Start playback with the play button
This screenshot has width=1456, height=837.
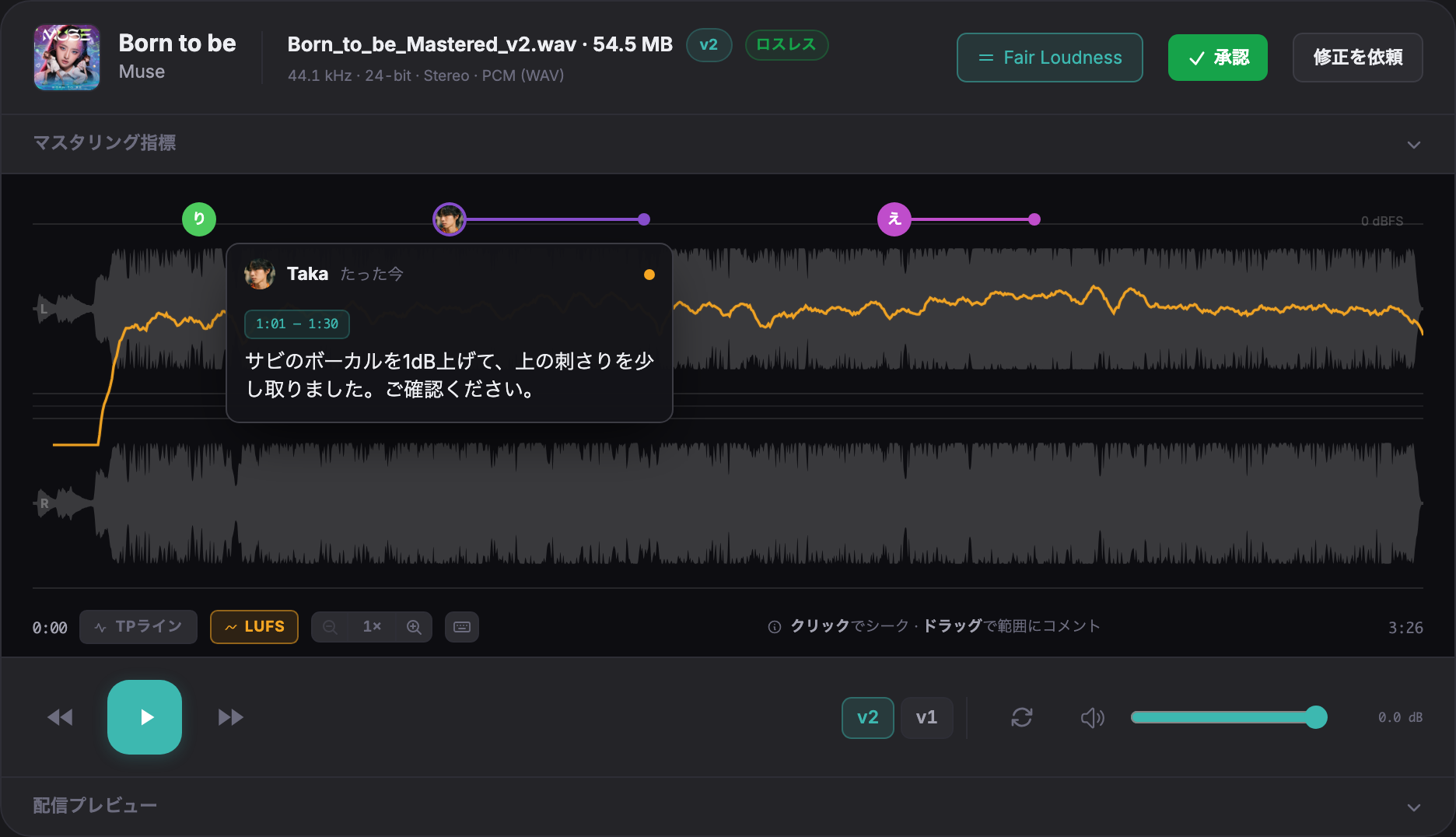[145, 717]
